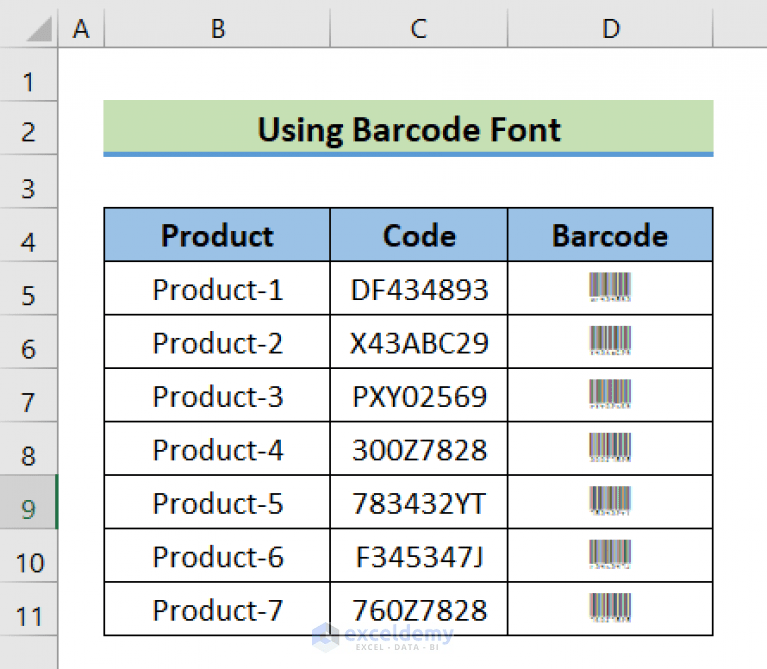
Task: Select the code cell 'DF434893'
Action: point(419,289)
